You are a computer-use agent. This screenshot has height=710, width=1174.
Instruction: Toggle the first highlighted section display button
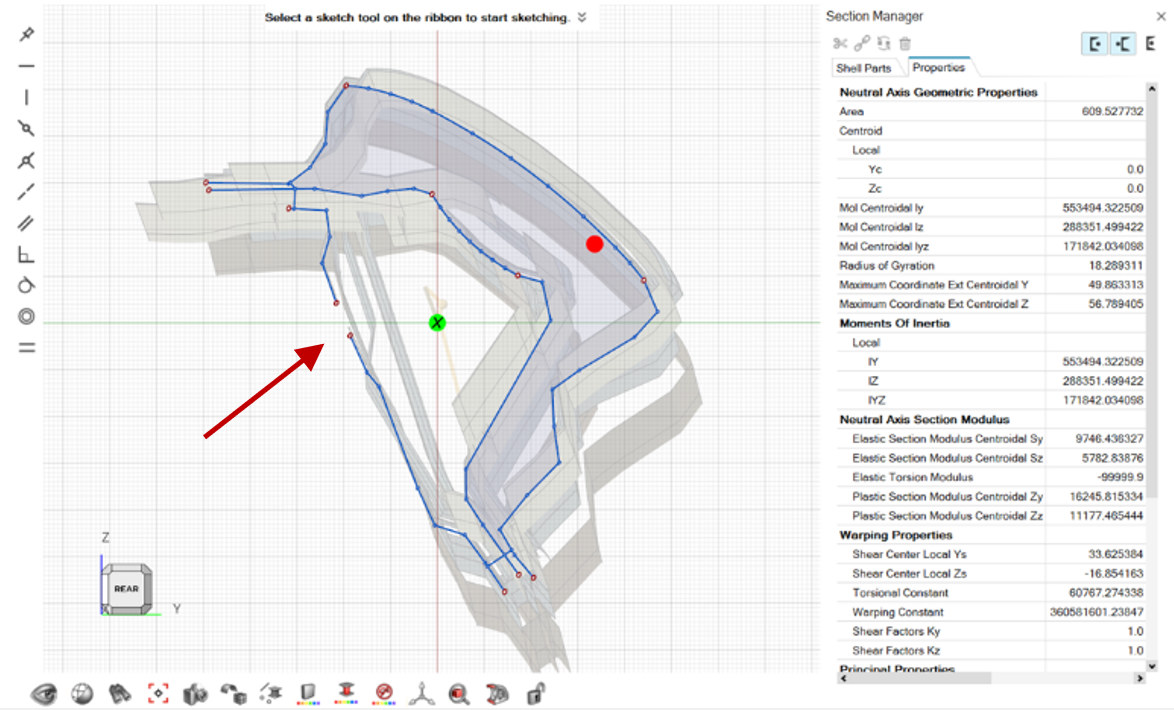click(1096, 44)
